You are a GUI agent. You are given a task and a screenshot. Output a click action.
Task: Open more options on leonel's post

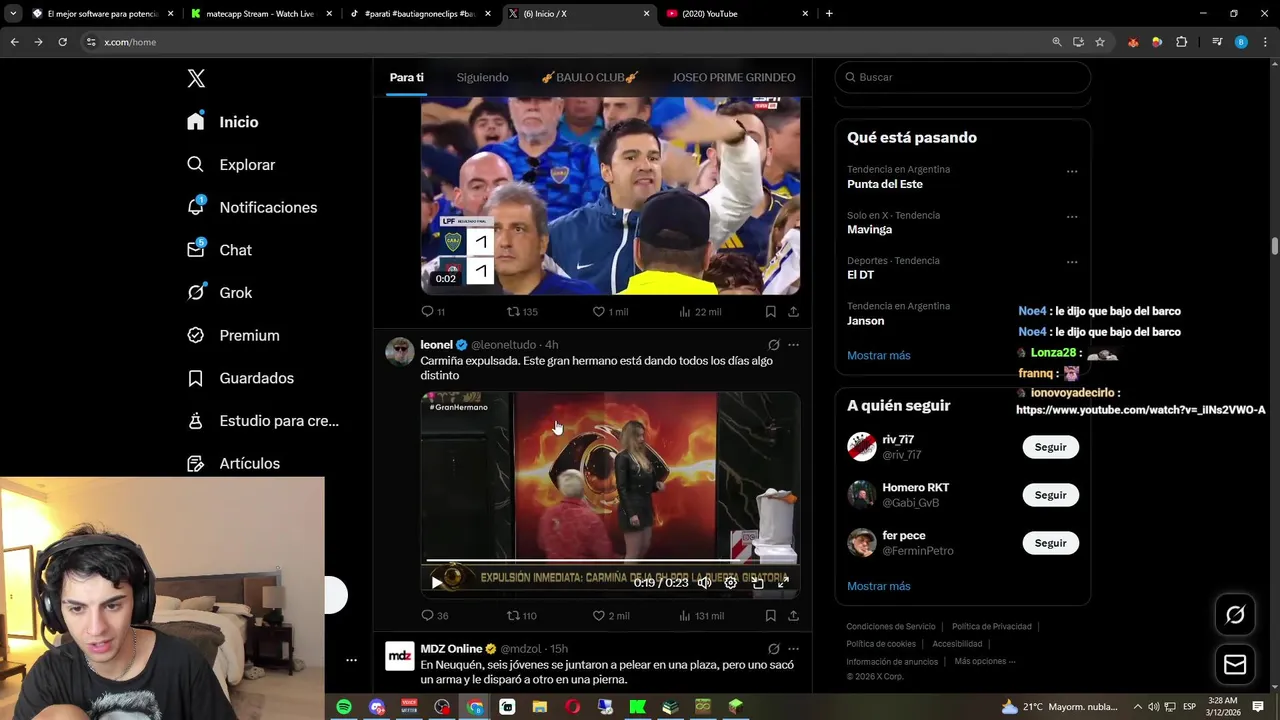pos(793,345)
